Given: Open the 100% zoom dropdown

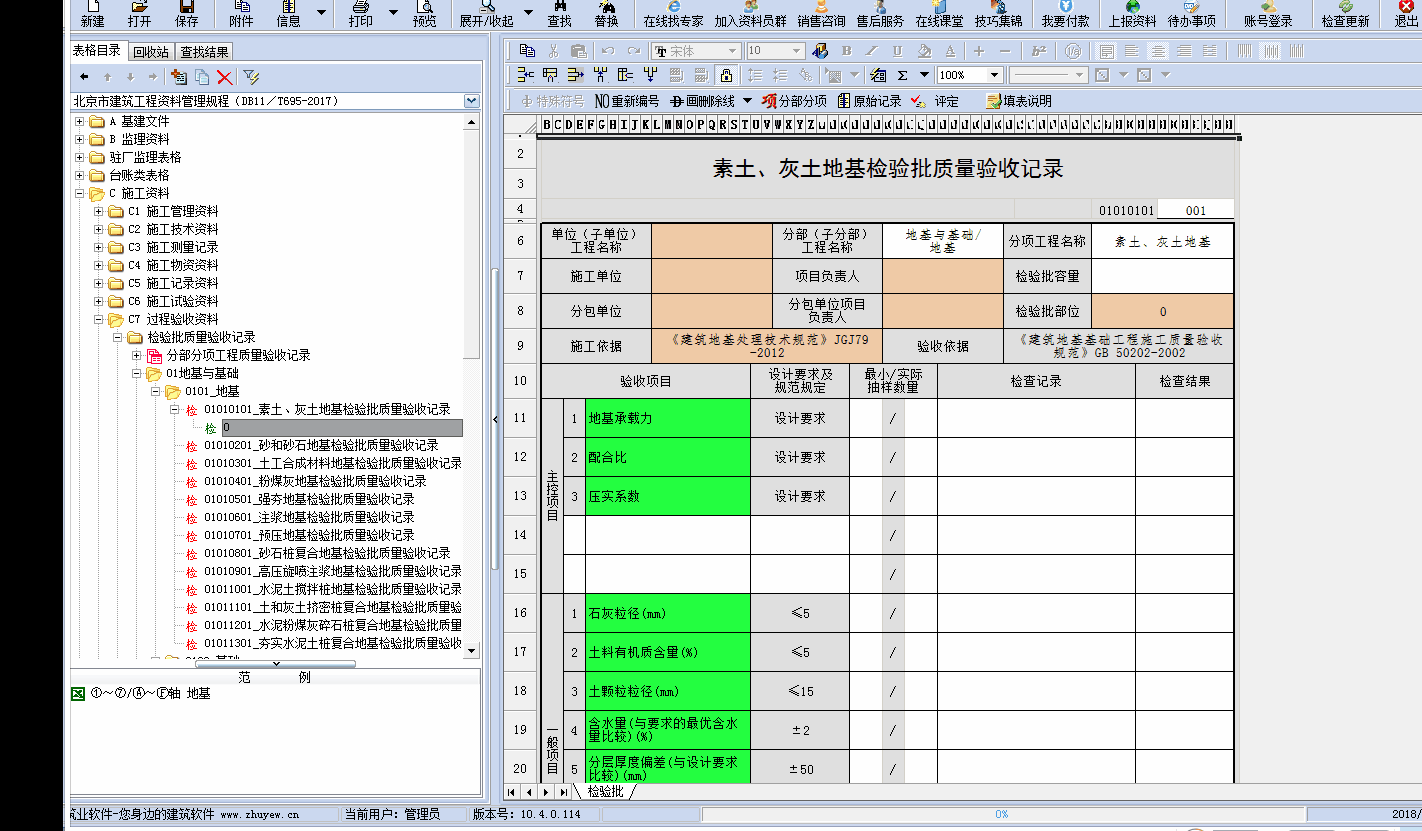Looking at the screenshot, I should click(x=994, y=75).
